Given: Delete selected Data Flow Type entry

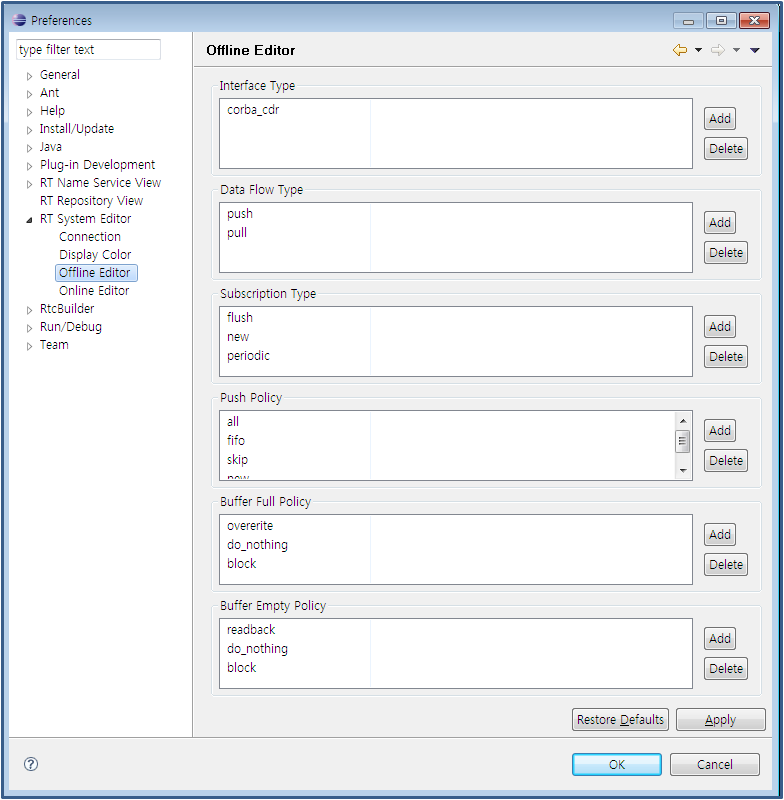Looking at the screenshot, I should pyautogui.click(x=726, y=253).
